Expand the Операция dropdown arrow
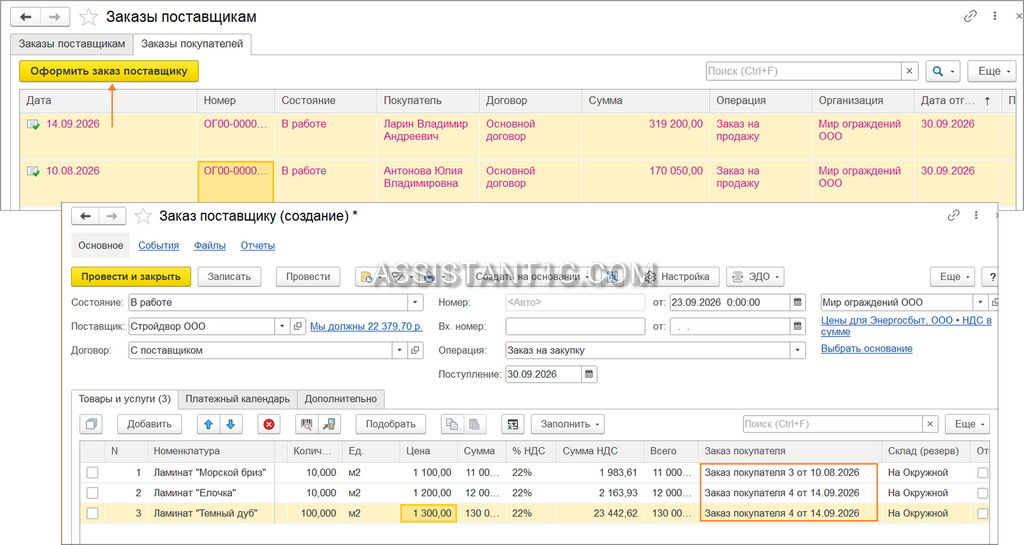This screenshot has width=1024, height=545. [x=797, y=350]
